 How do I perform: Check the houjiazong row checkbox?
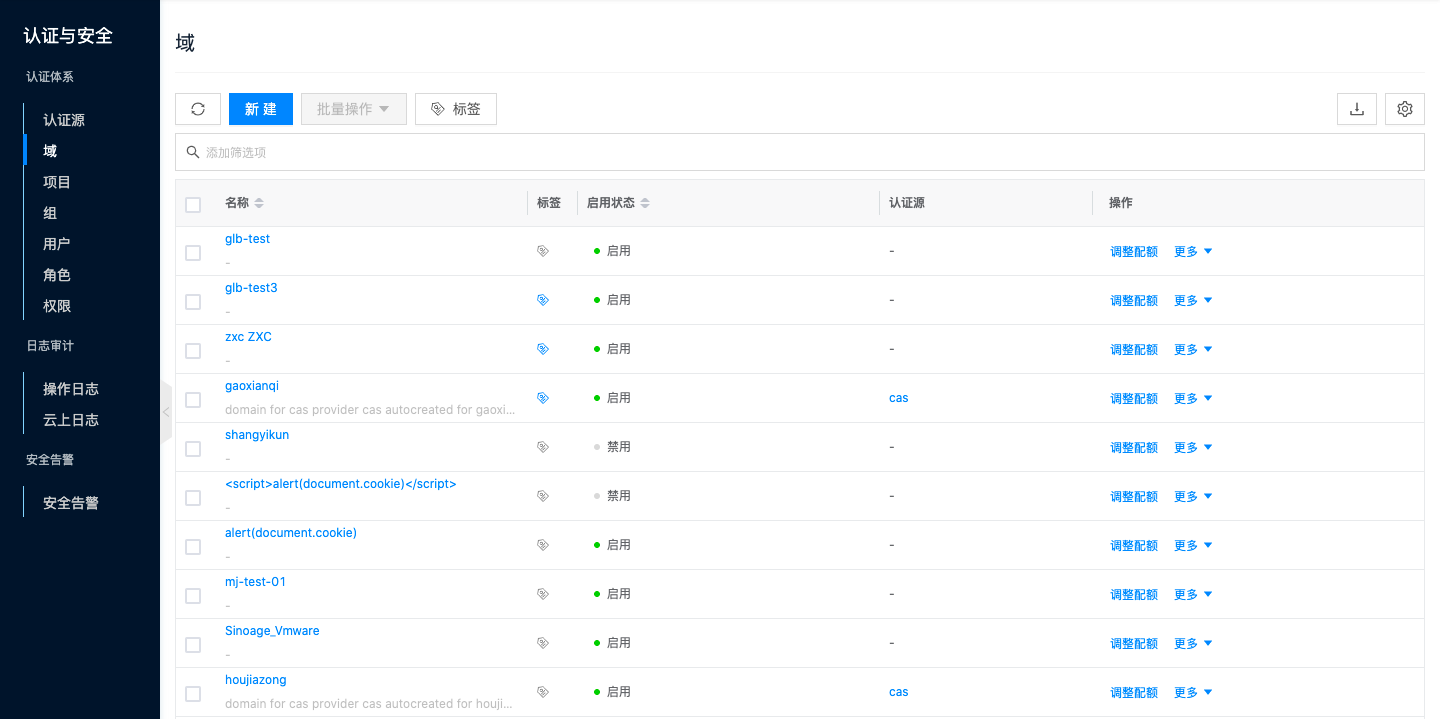pos(193,694)
